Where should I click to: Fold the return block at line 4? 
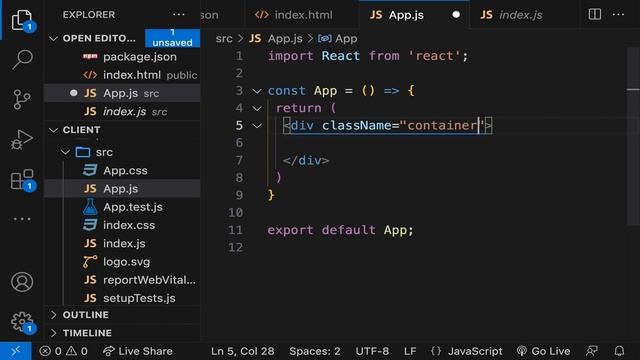click(x=257, y=108)
